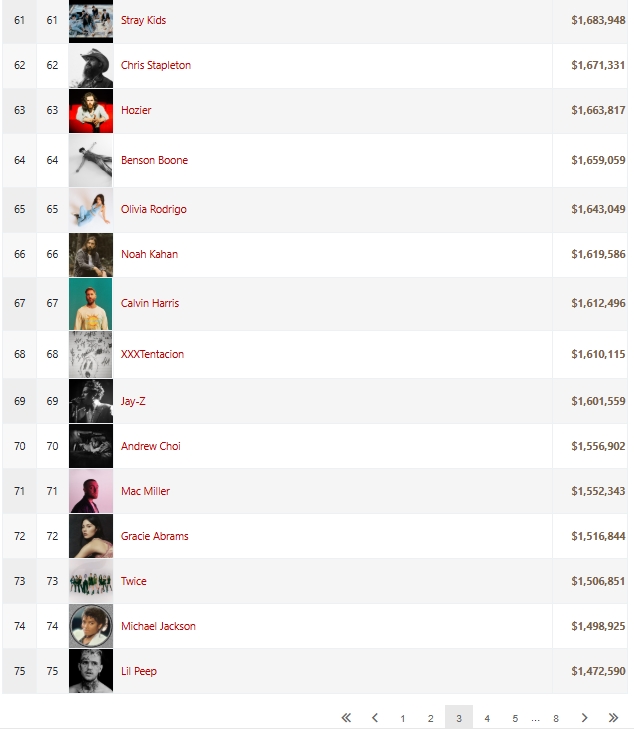
Task: Go to next page arrow
Action: 585,717
